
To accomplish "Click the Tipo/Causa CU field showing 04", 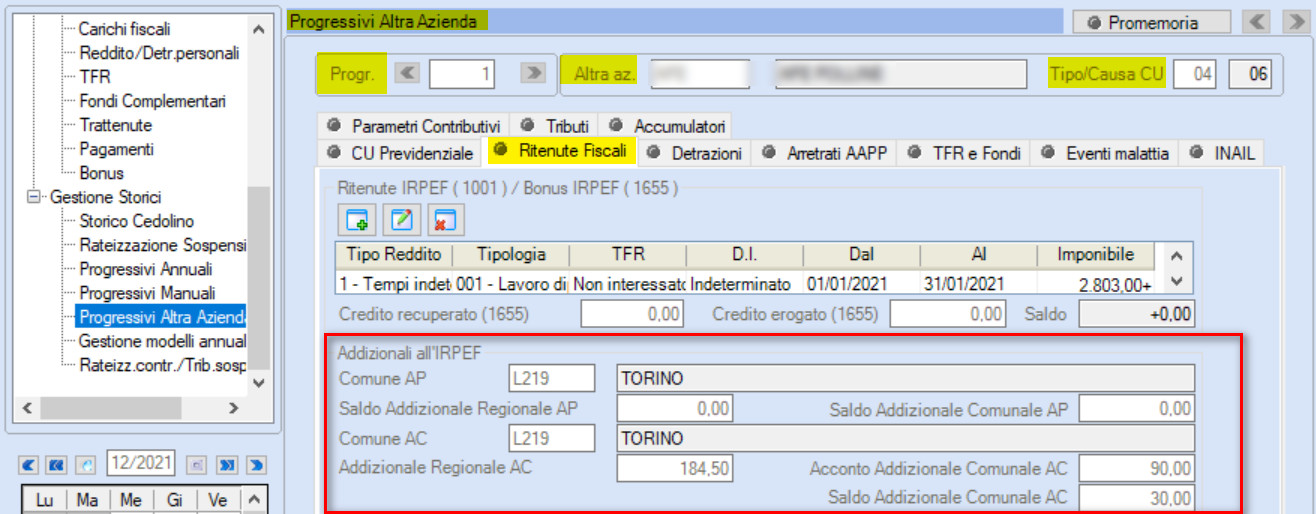I will point(1197,74).
